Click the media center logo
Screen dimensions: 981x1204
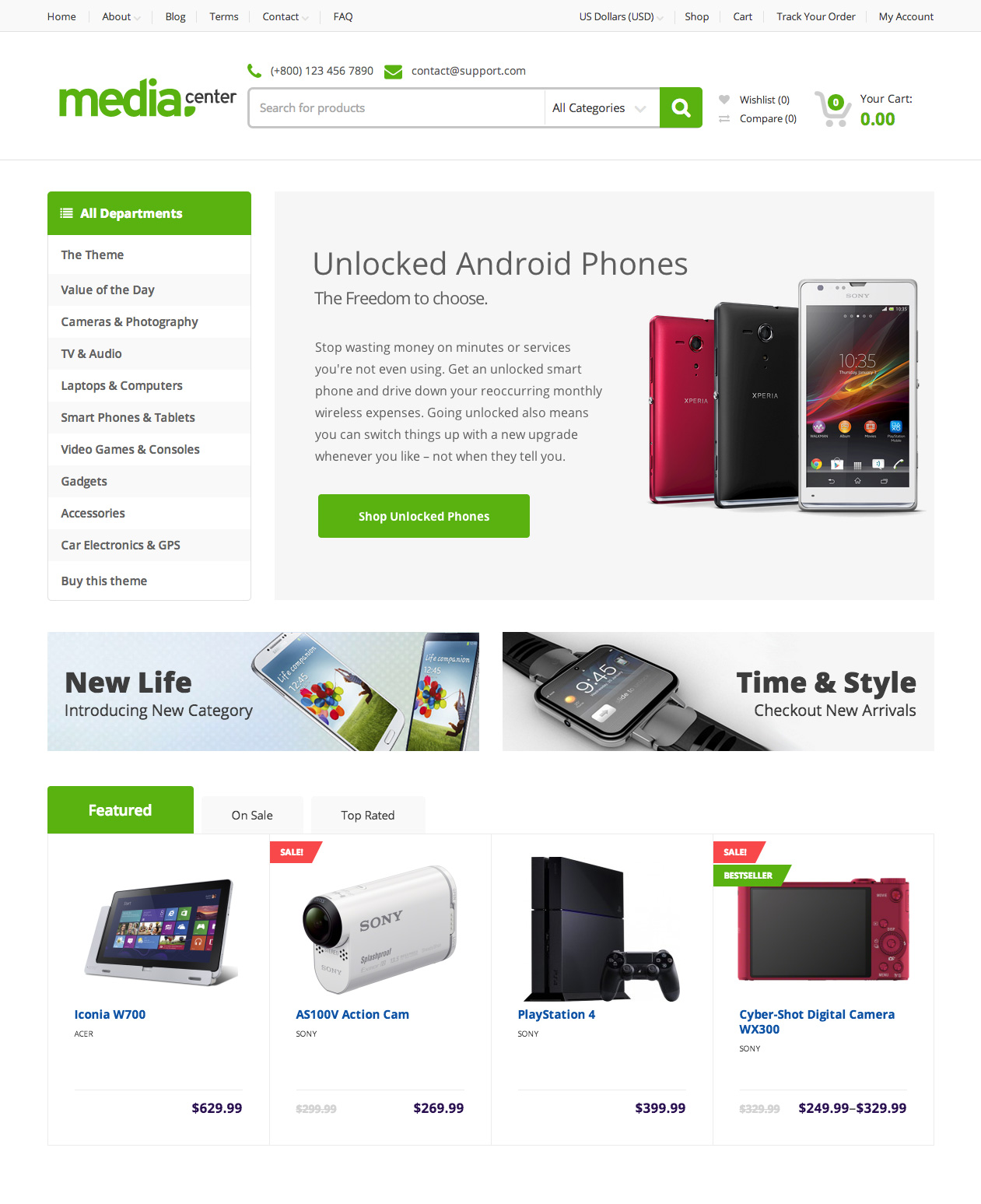148,98
